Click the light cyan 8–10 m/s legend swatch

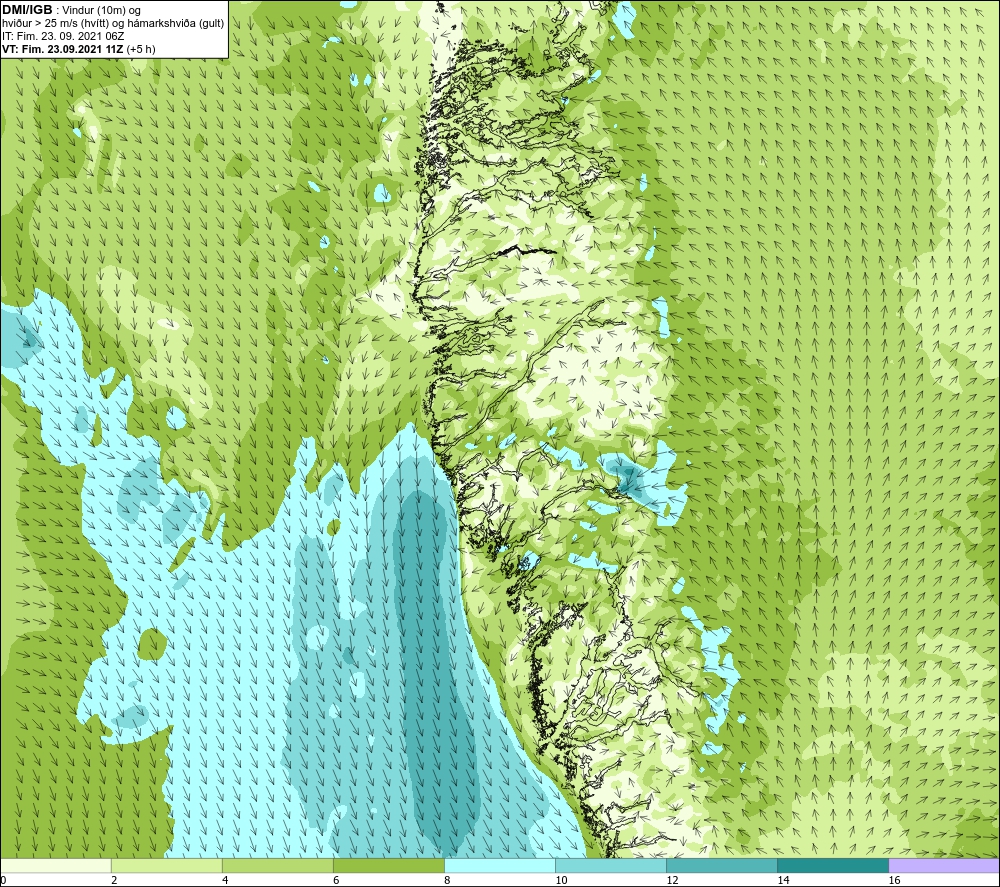pos(499,865)
